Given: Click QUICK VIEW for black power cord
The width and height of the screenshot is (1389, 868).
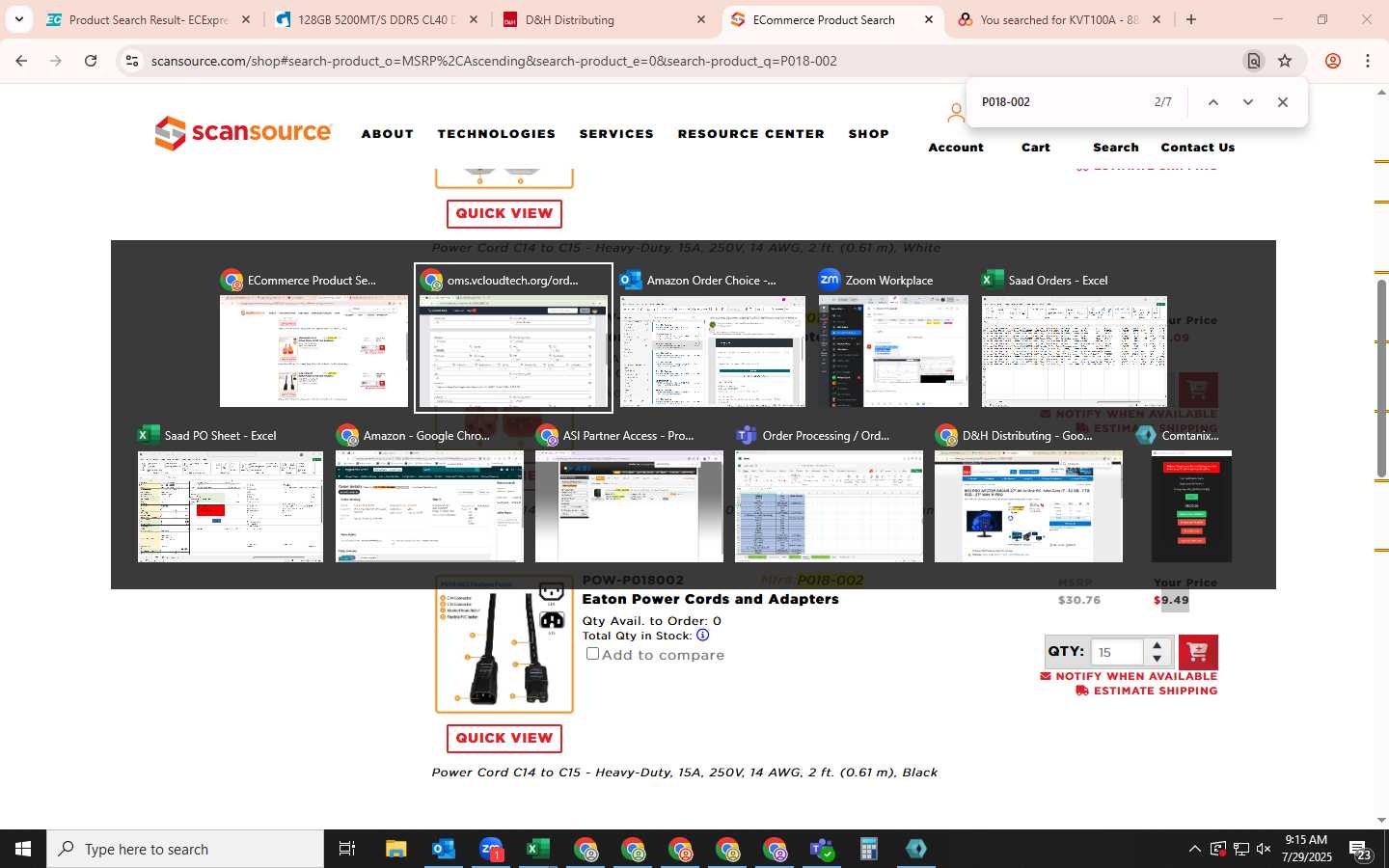Looking at the screenshot, I should 504,738.
